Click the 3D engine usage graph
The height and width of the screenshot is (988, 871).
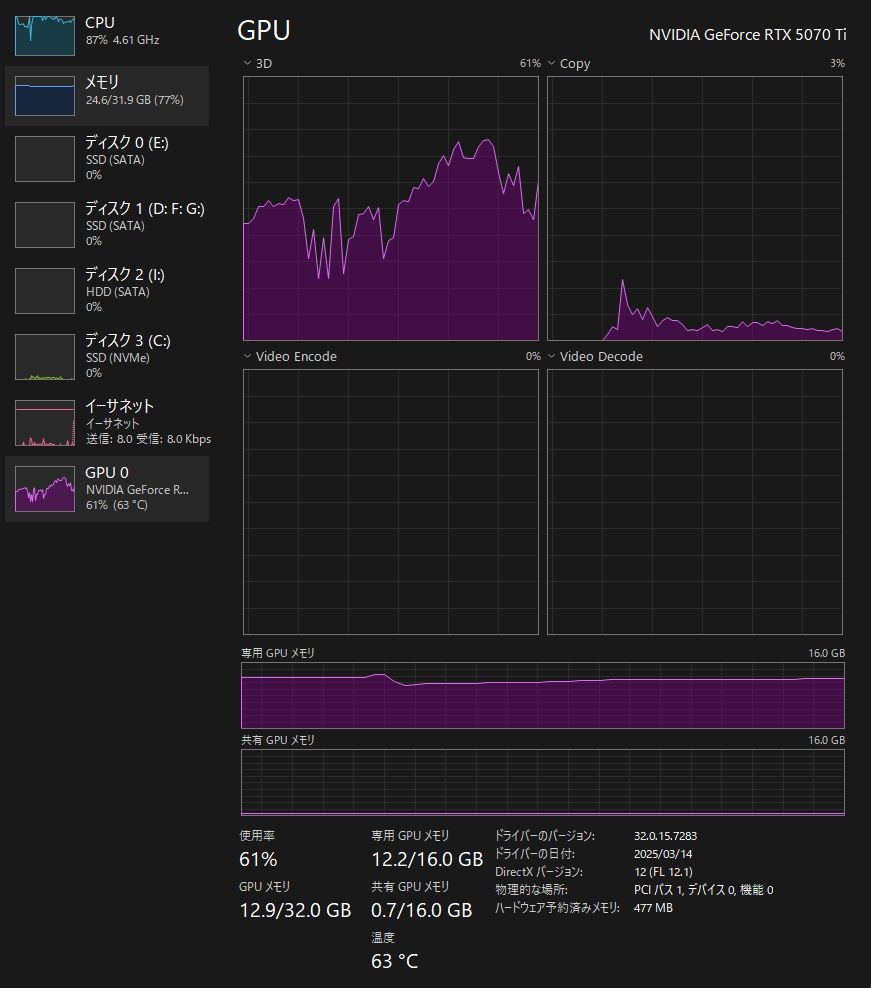point(391,209)
